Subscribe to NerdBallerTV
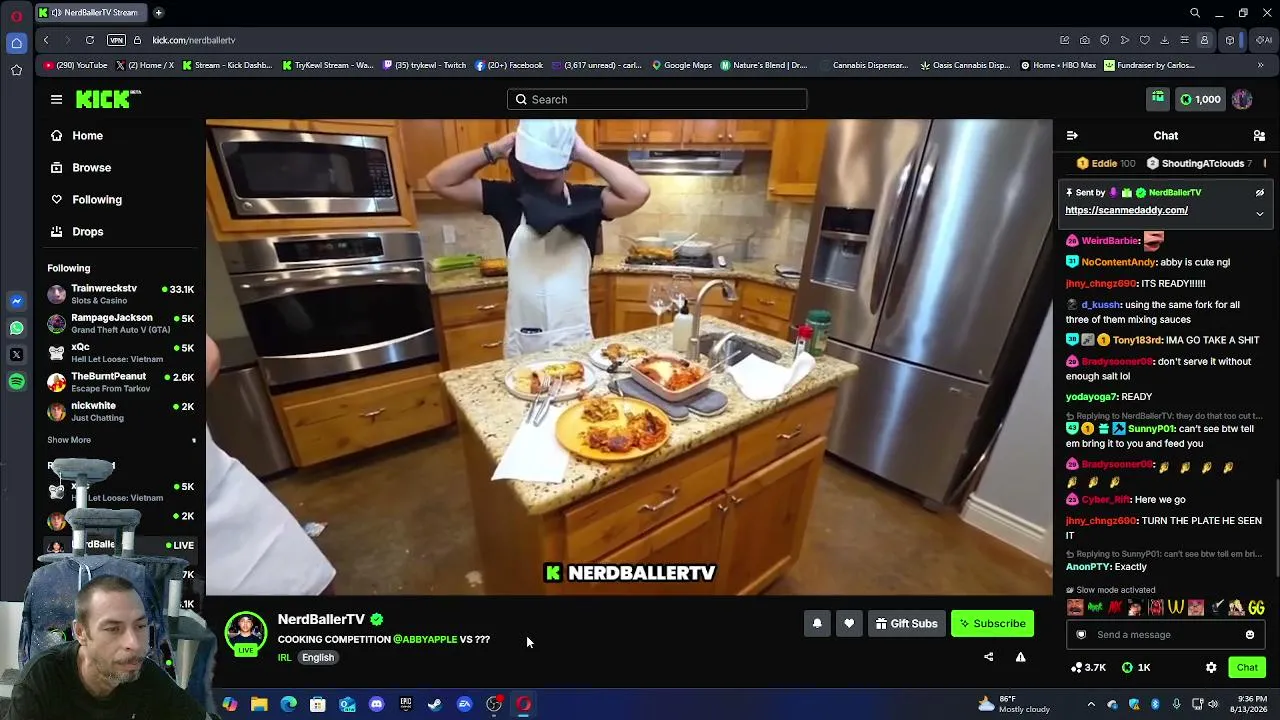1280x720 pixels. (992, 623)
